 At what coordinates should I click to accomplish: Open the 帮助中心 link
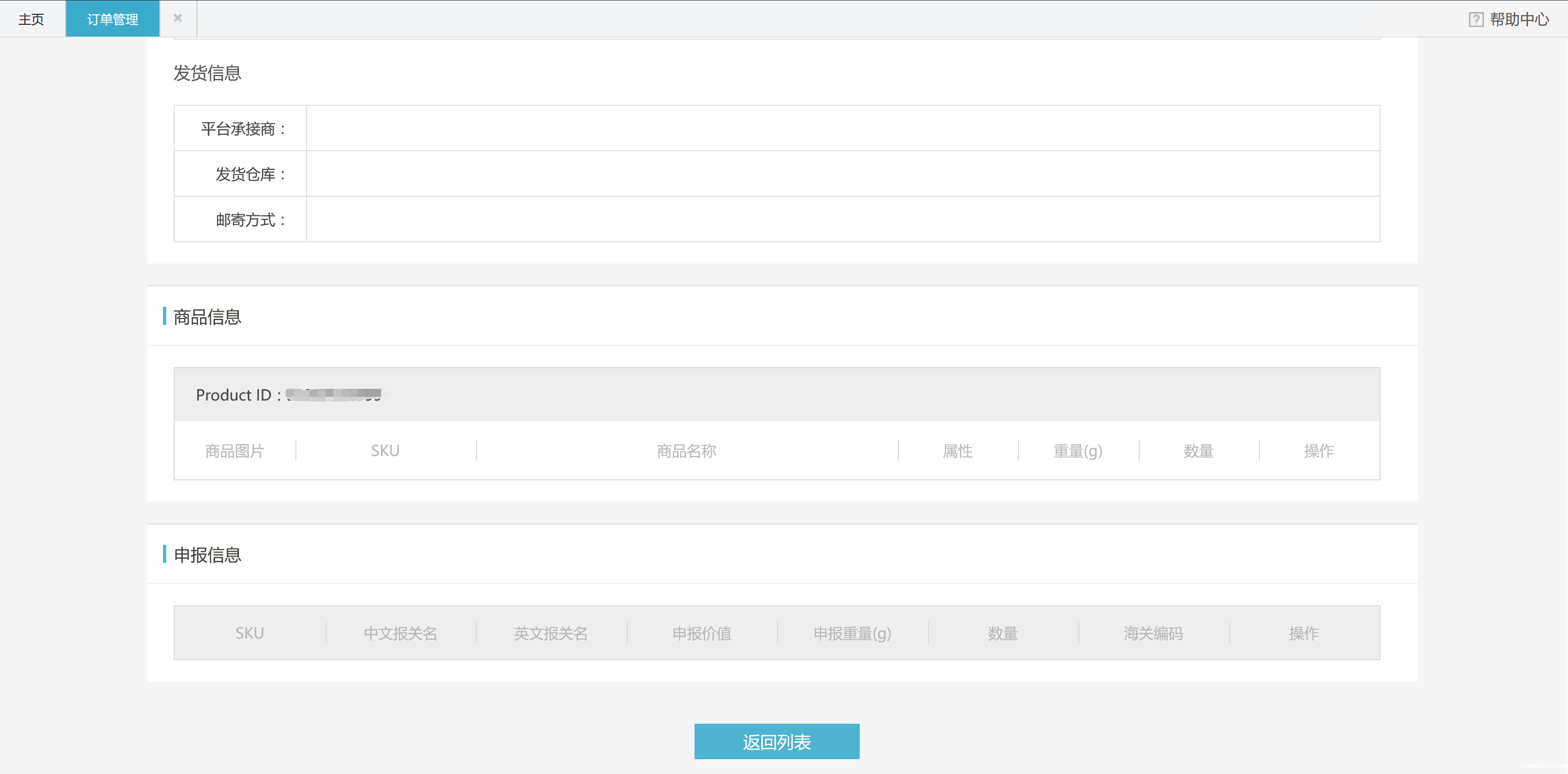1519,20
